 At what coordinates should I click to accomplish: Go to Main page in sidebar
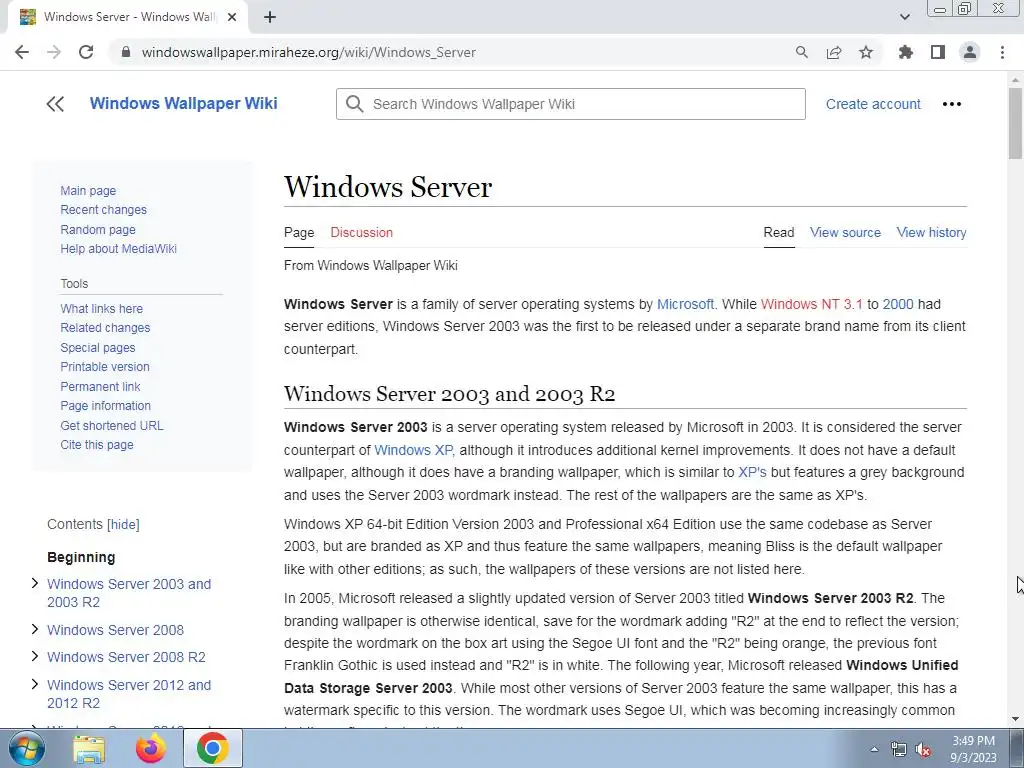coord(88,191)
